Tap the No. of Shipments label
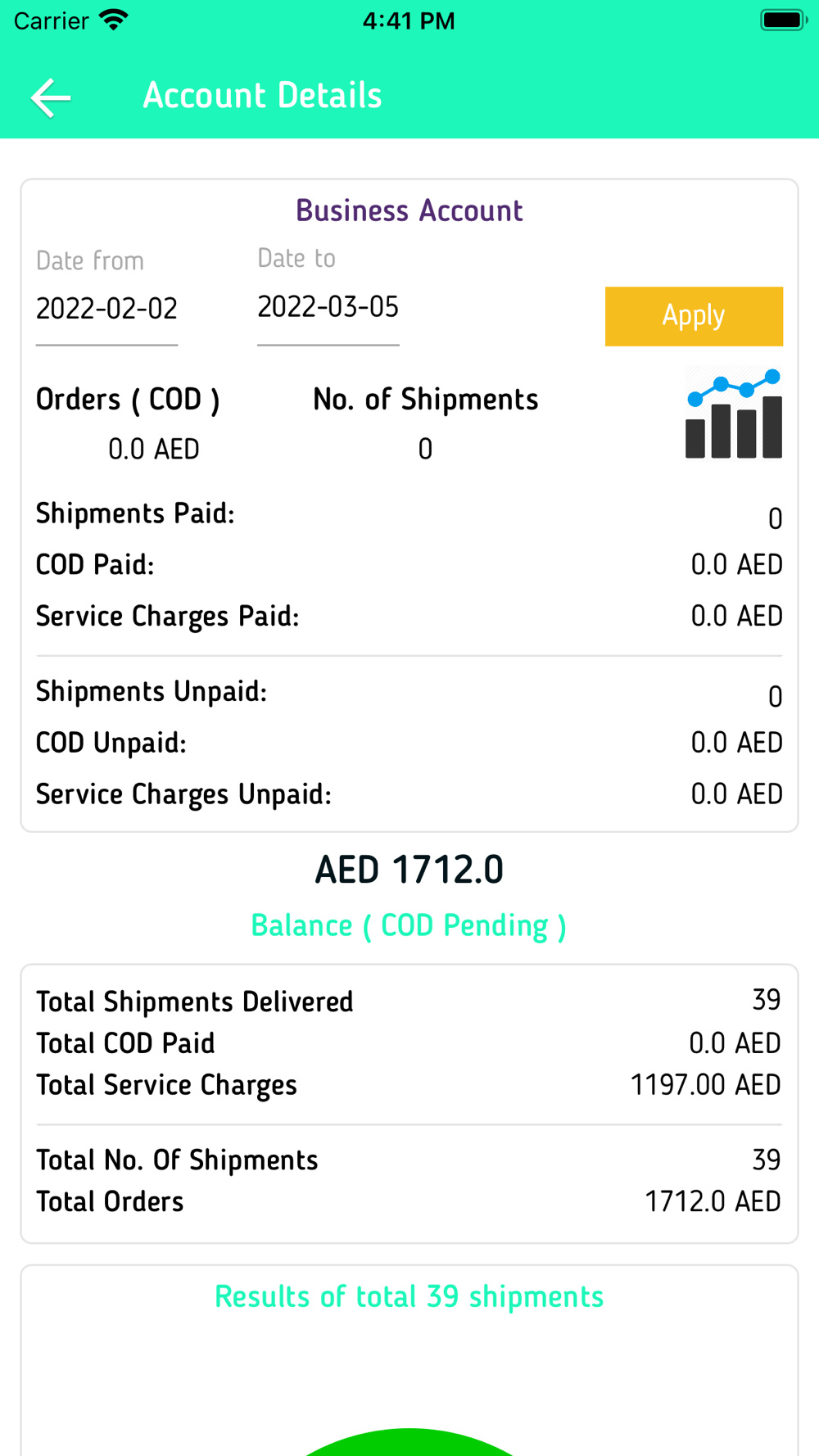The image size is (819, 1456). pos(425,400)
